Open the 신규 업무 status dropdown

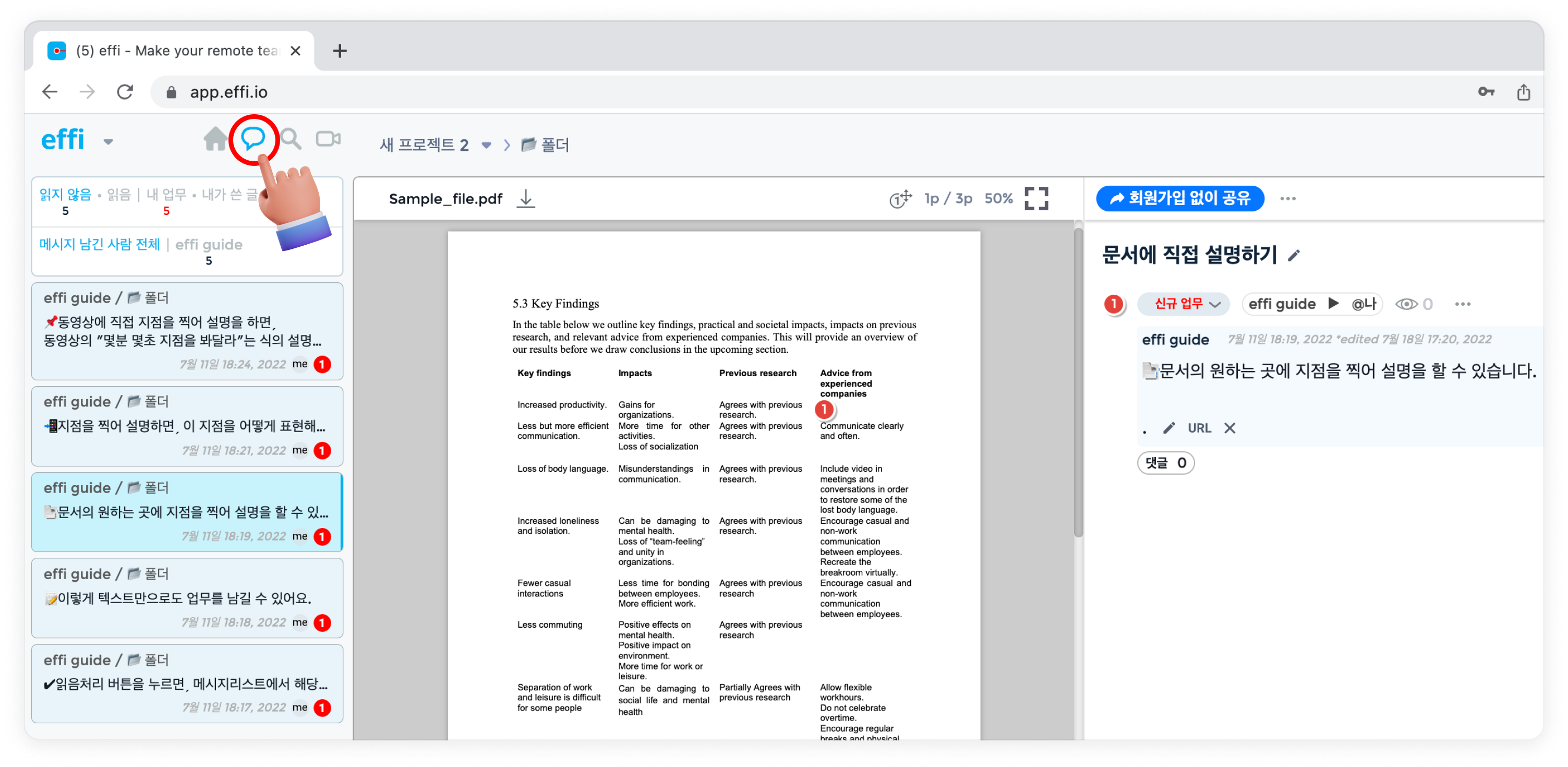point(1183,304)
